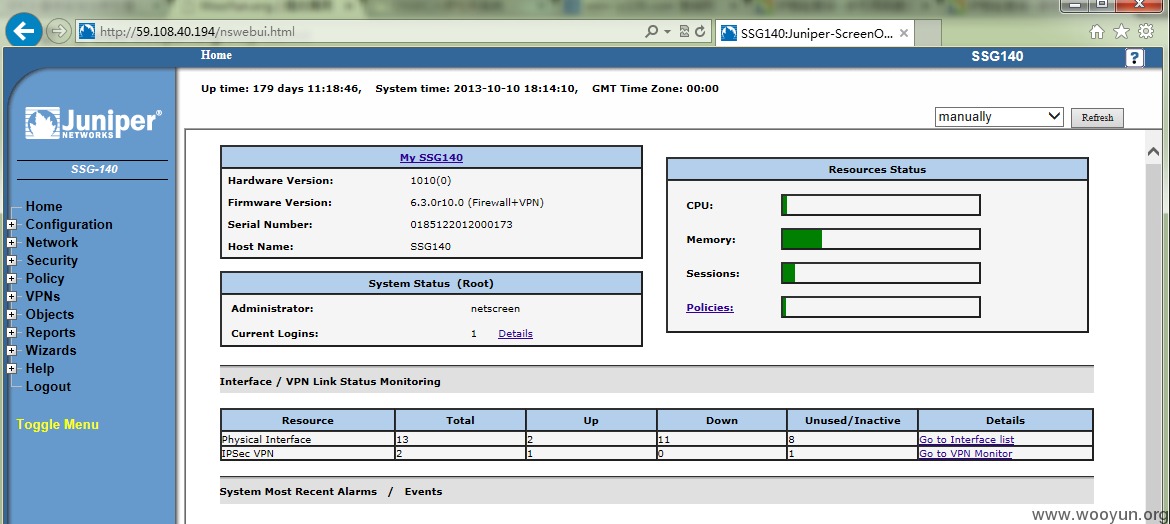
Task: Open the help question mark icon
Action: coord(1134,58)
